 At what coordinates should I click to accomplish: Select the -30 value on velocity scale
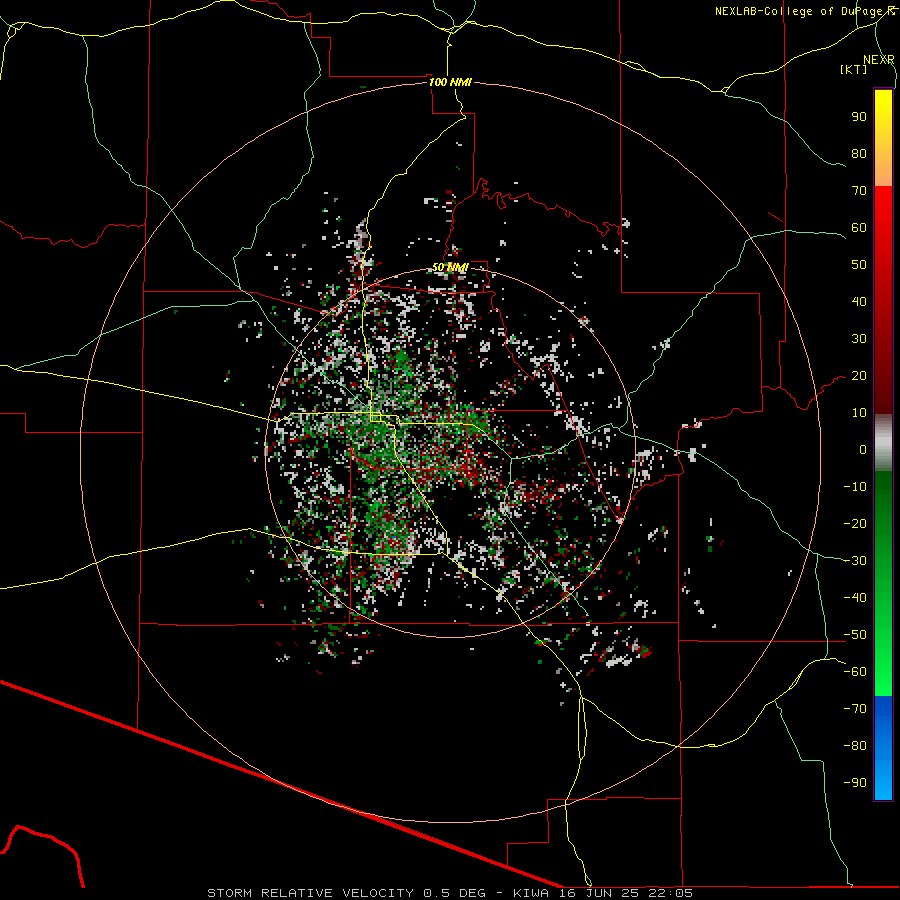pyautogui.click(x=855, y=561)
